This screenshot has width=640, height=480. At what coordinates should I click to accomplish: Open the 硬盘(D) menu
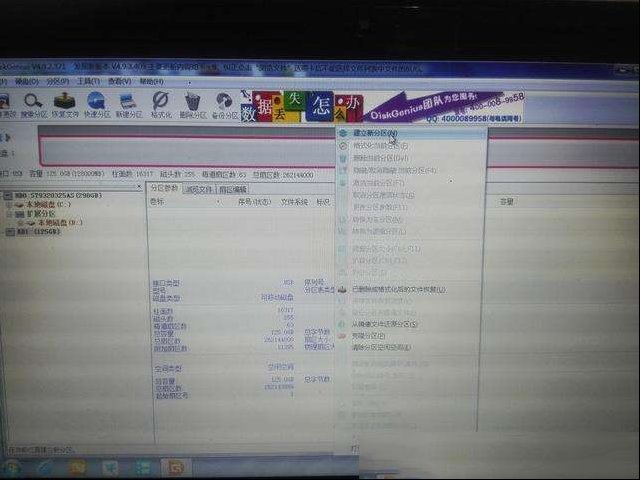coord(27,82)
